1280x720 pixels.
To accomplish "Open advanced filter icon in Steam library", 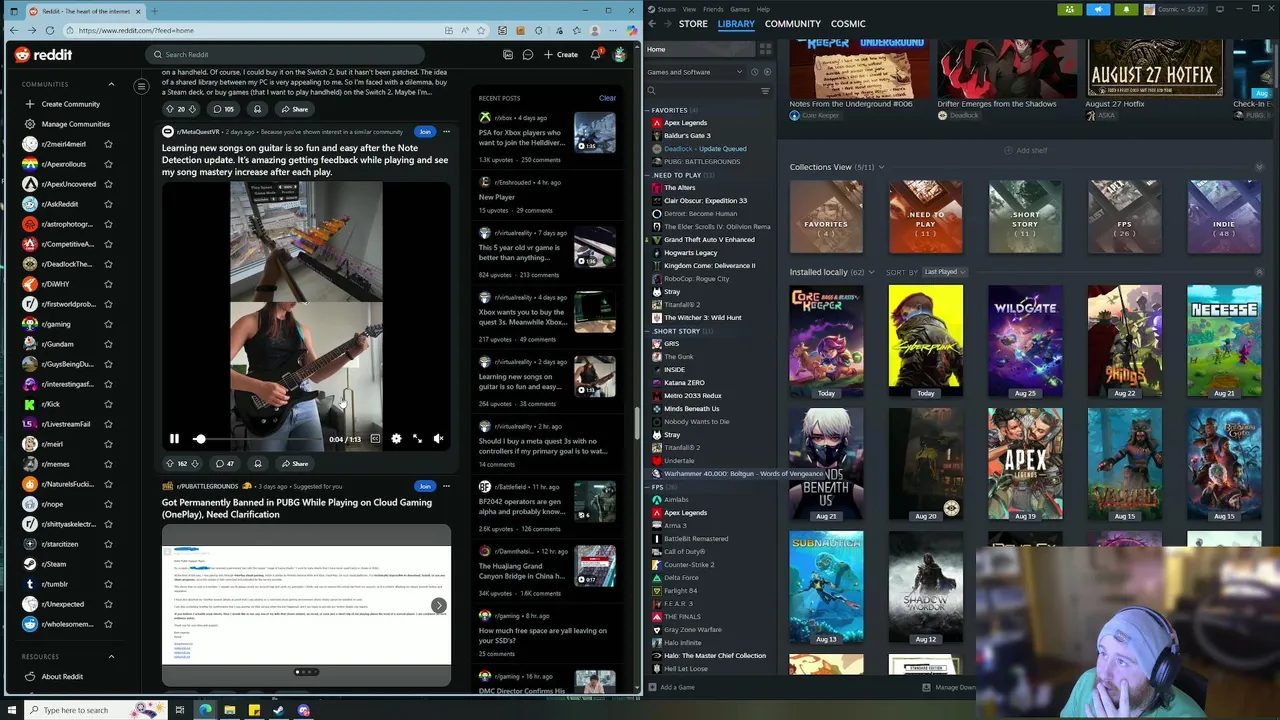I will tap(765, 91).
